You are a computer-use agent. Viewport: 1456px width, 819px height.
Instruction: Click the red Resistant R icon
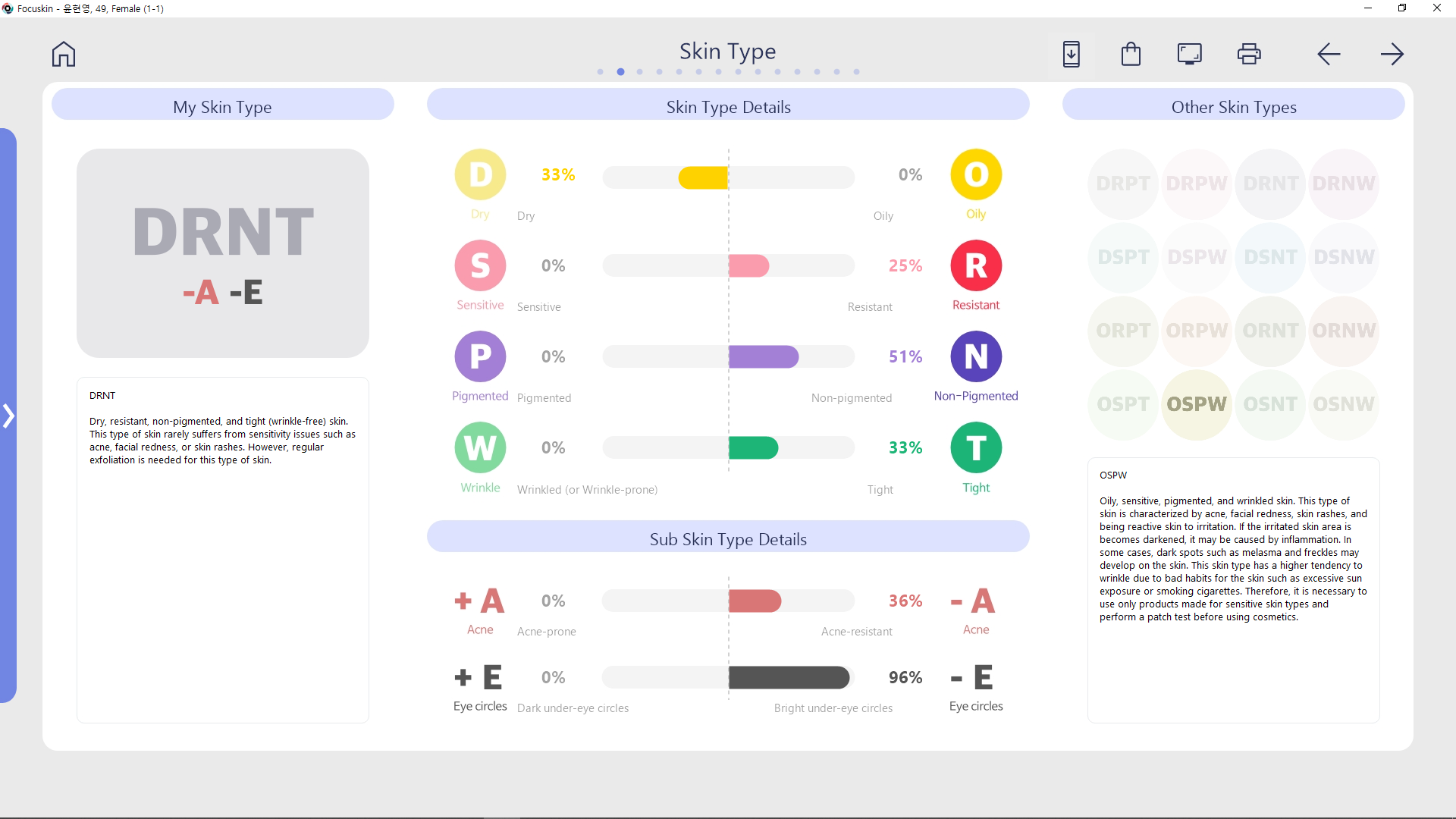976,265
